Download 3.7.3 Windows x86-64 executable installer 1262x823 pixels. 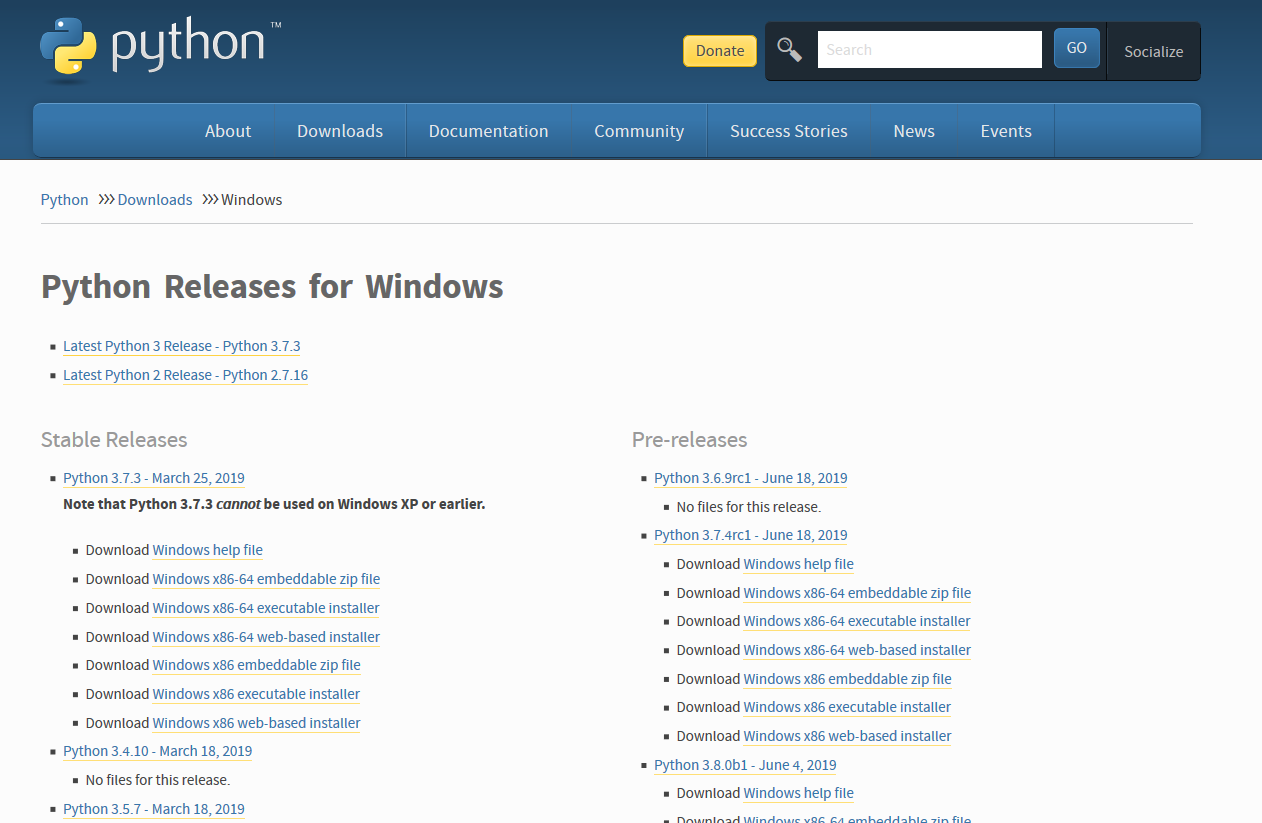coord(266,608)
